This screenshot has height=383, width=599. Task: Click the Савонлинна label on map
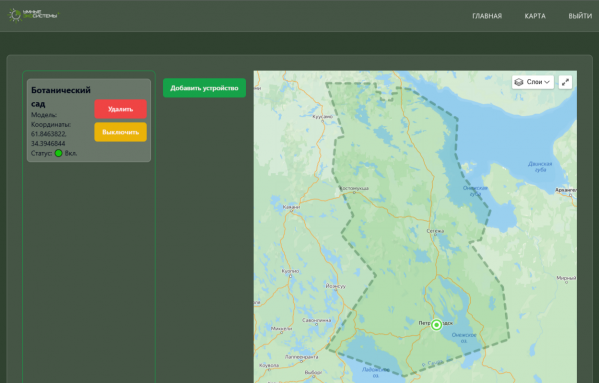pos(317,320)
